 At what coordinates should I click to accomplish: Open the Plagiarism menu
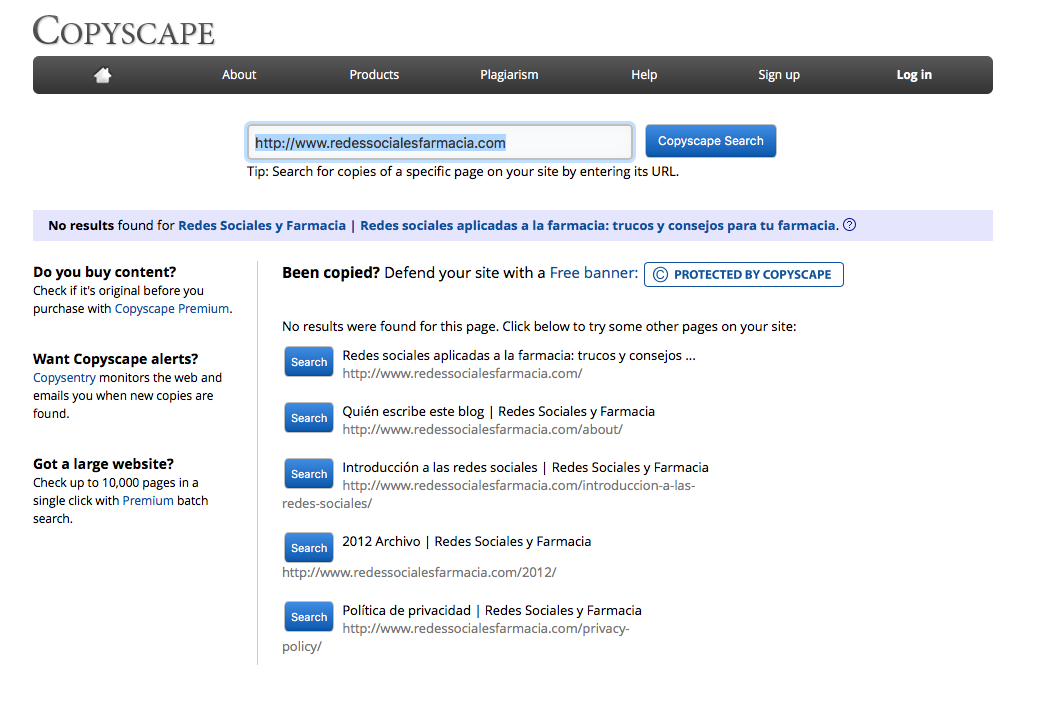509,75
